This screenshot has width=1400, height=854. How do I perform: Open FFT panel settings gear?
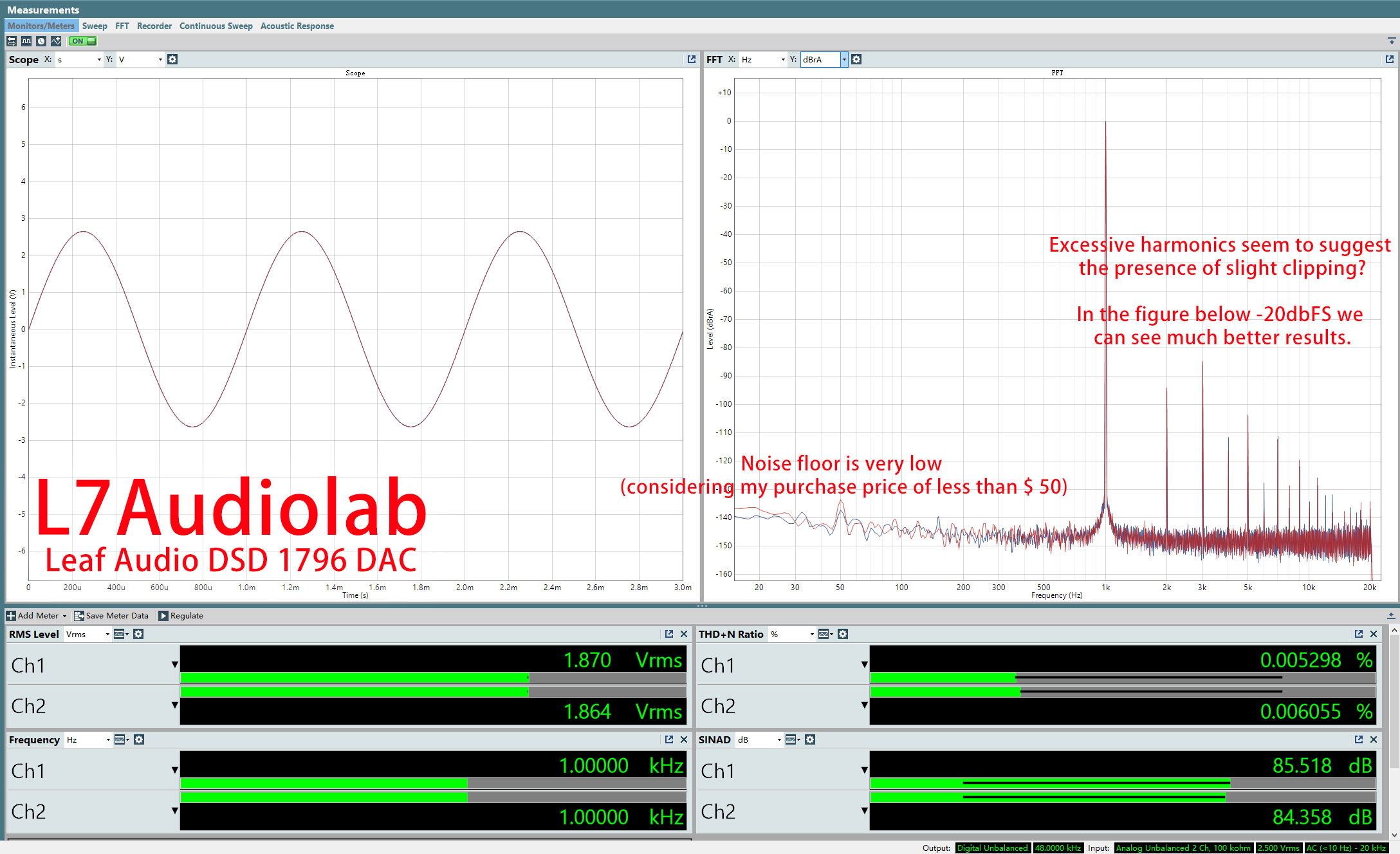coord(856,59)
